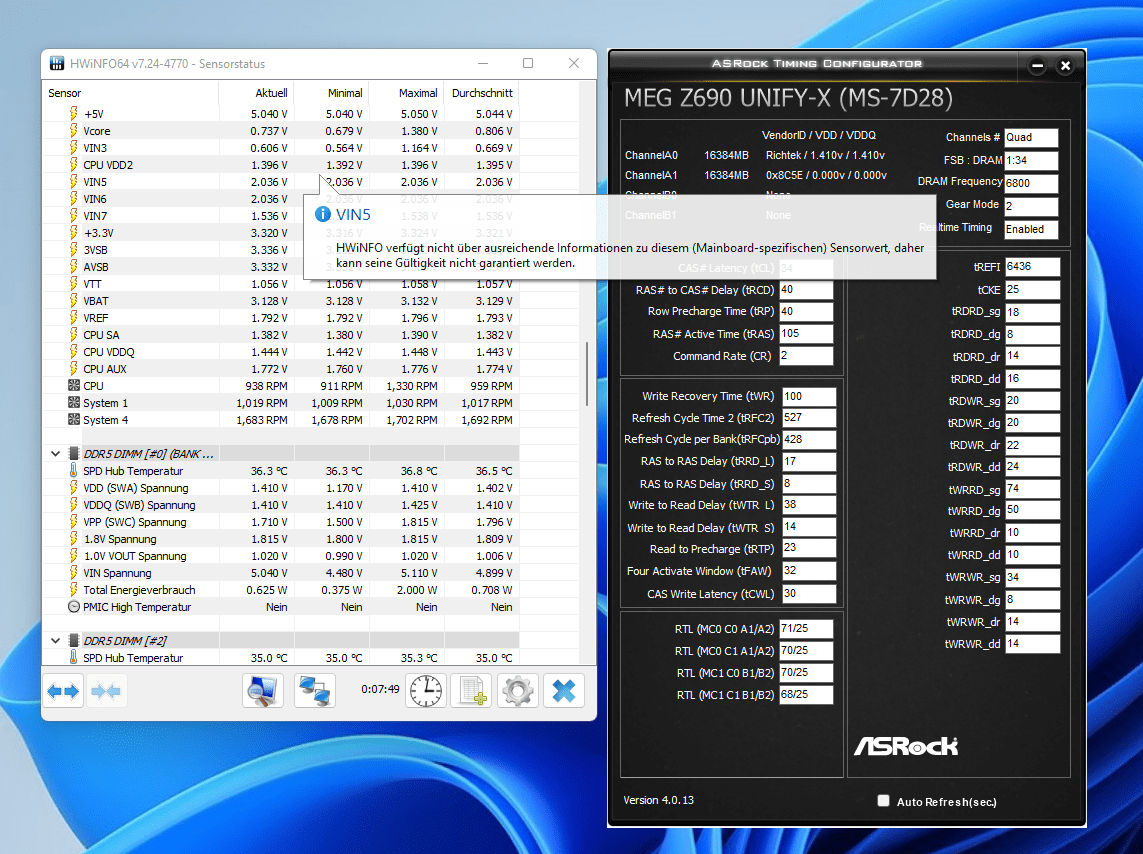Click the '4.480 V' VIN Spannung minimum value
The image size is (1143, 854).
344,573
